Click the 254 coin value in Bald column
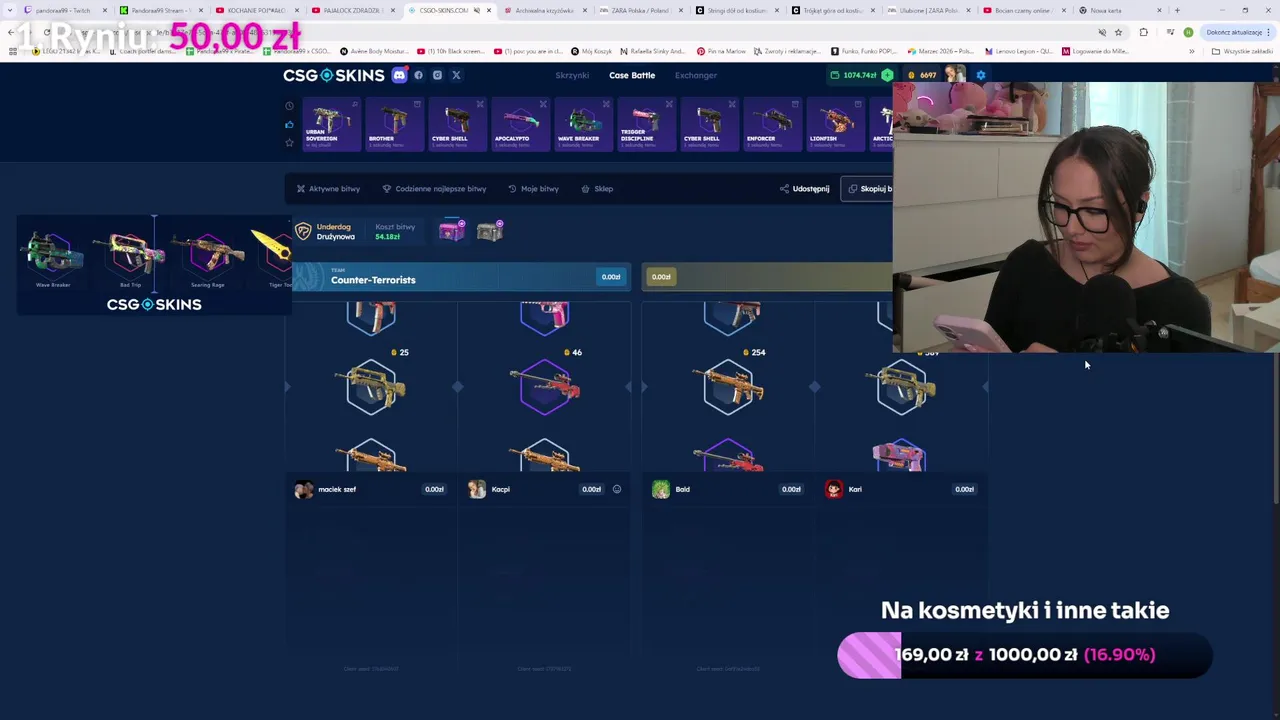 tap(754, 352)
